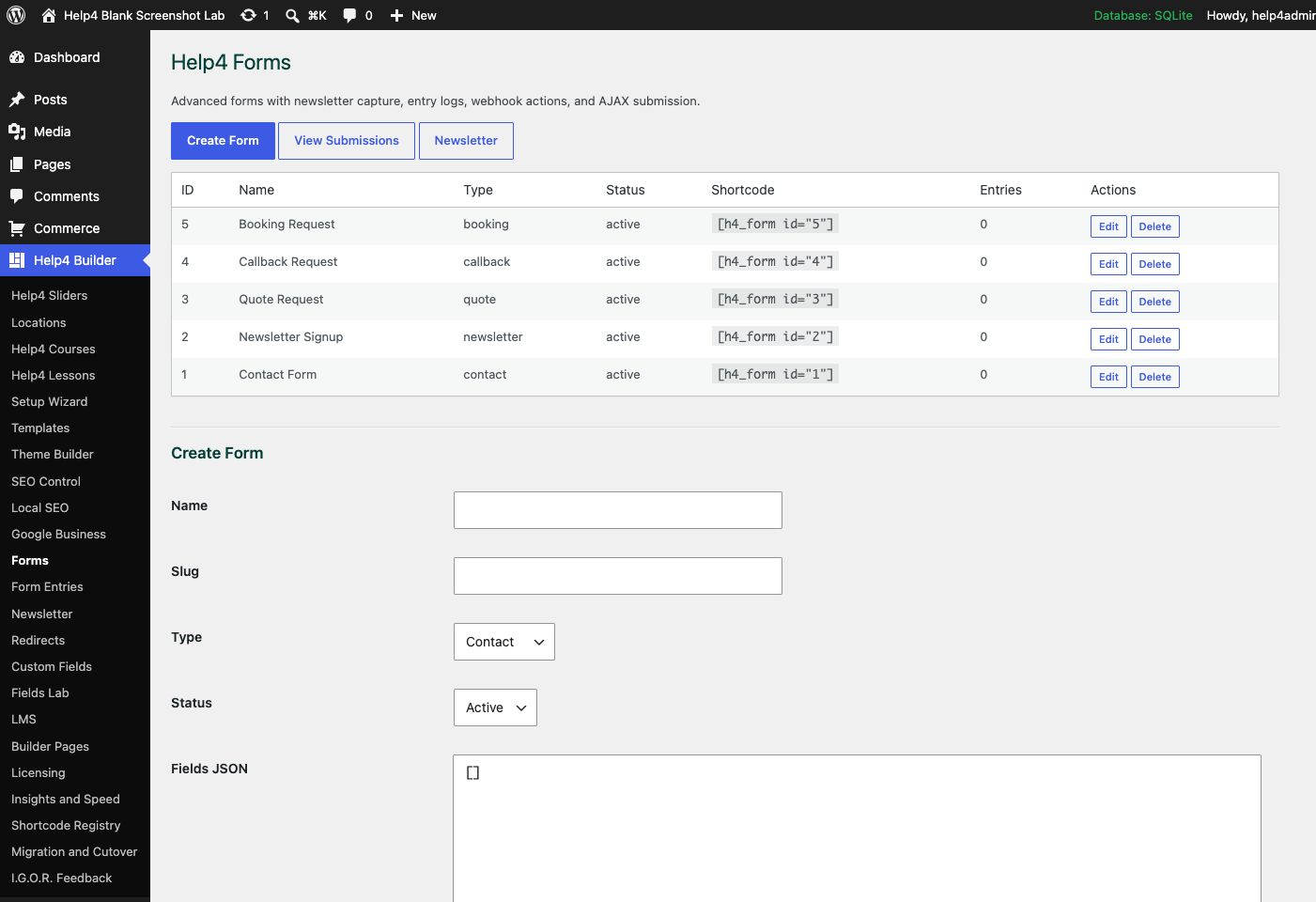
Task: Open Newsletter in the sidebar submenu
Action: [42, 614]
